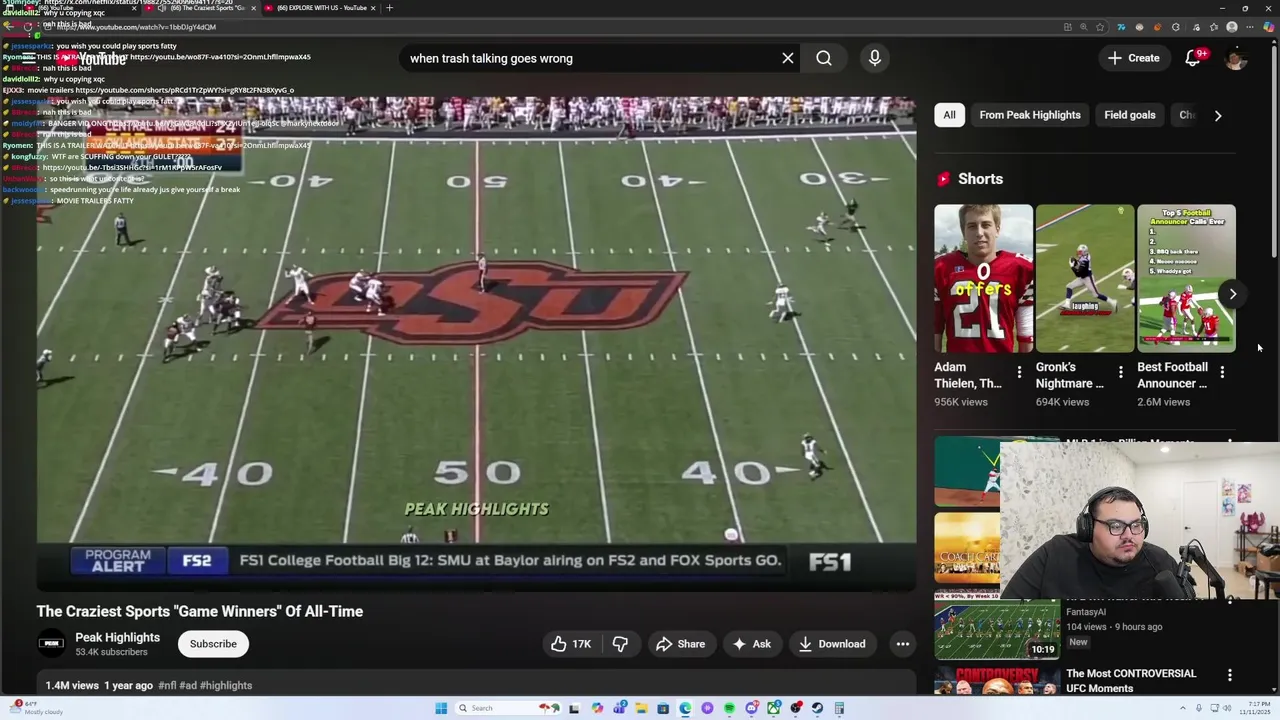Open Spotify from taskbar
Viewport: 1280px width, 720px height.
(729, 708)
